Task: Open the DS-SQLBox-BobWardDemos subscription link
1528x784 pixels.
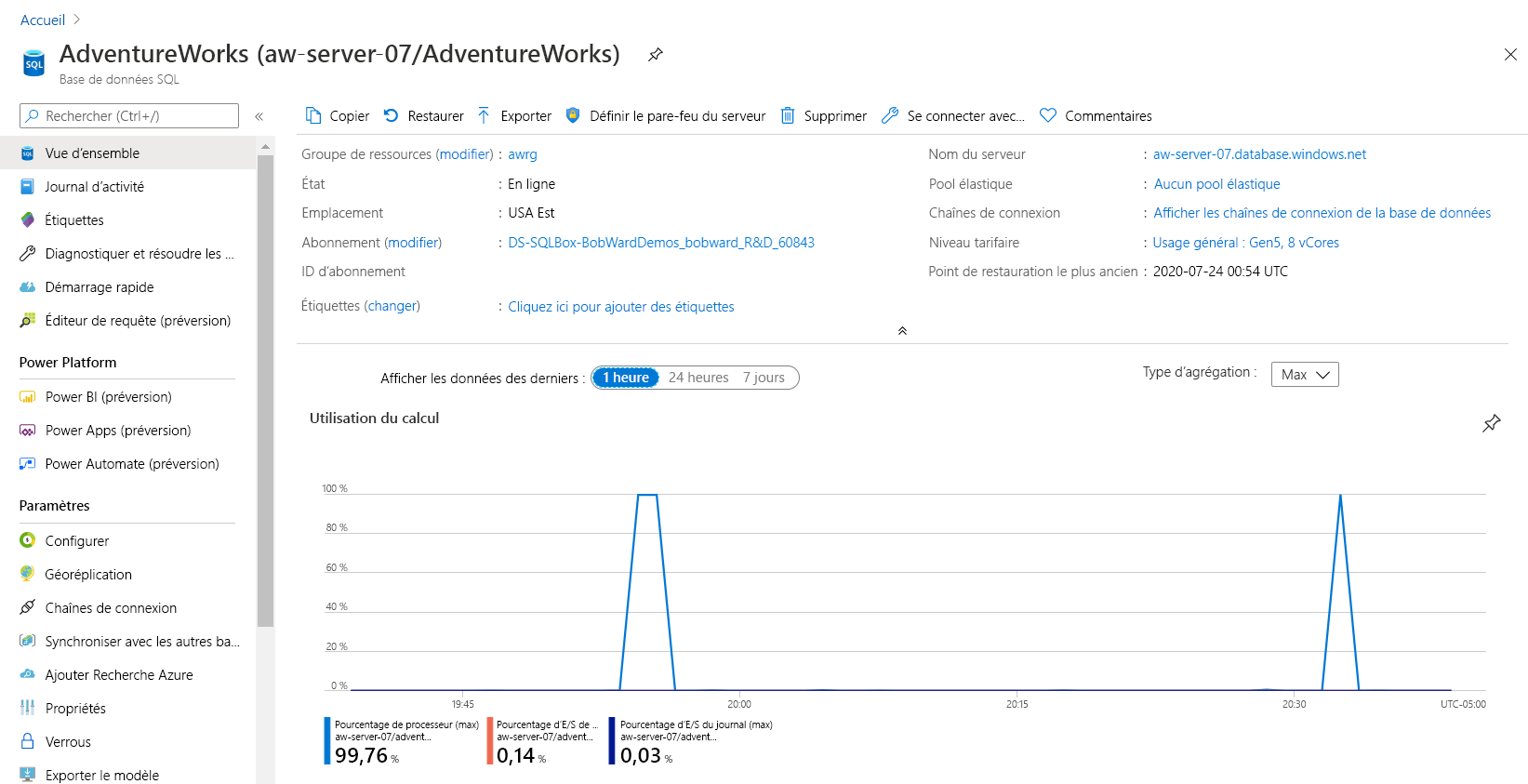Action: [x=661, y=243]
